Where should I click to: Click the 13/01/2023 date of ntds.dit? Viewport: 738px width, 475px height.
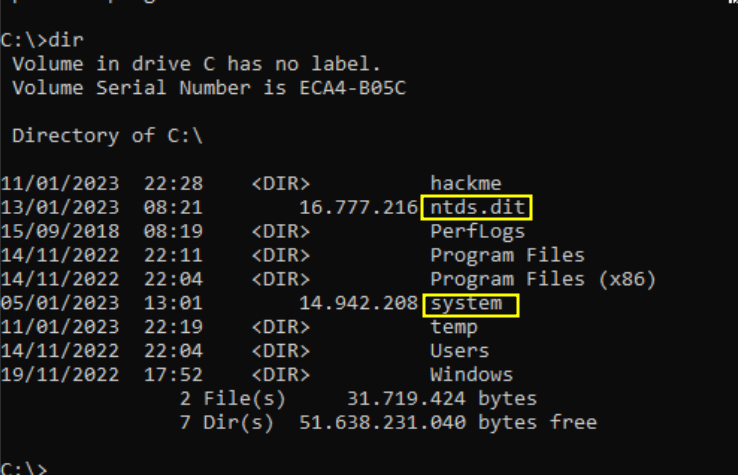59,208
